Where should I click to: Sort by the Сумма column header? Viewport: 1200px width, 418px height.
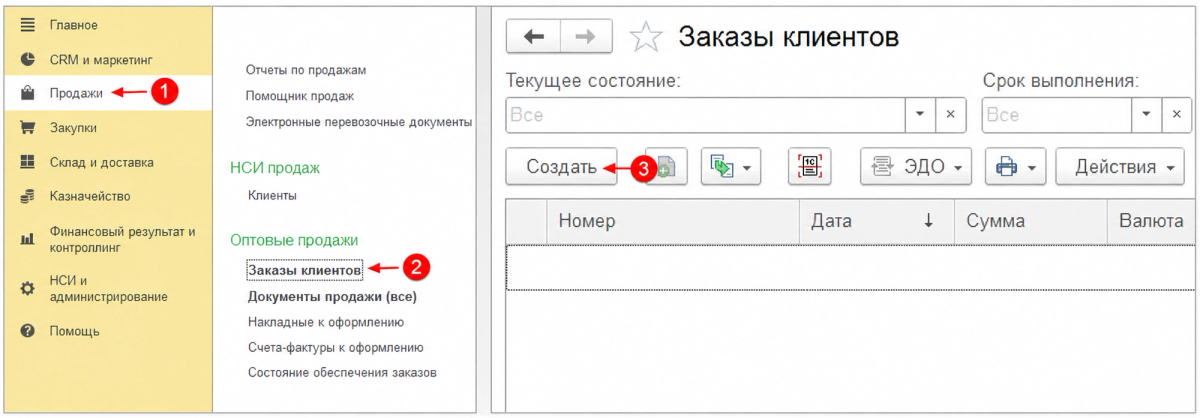1031,221
